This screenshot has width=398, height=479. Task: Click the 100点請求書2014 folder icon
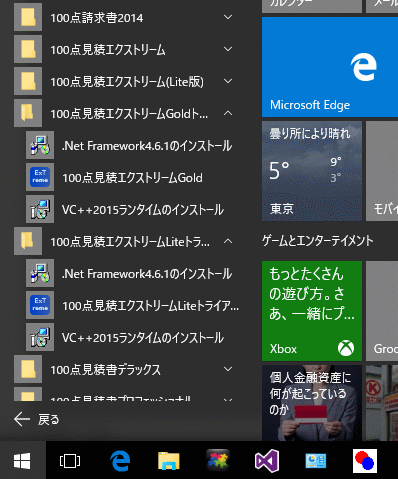[x=28, y=17]
